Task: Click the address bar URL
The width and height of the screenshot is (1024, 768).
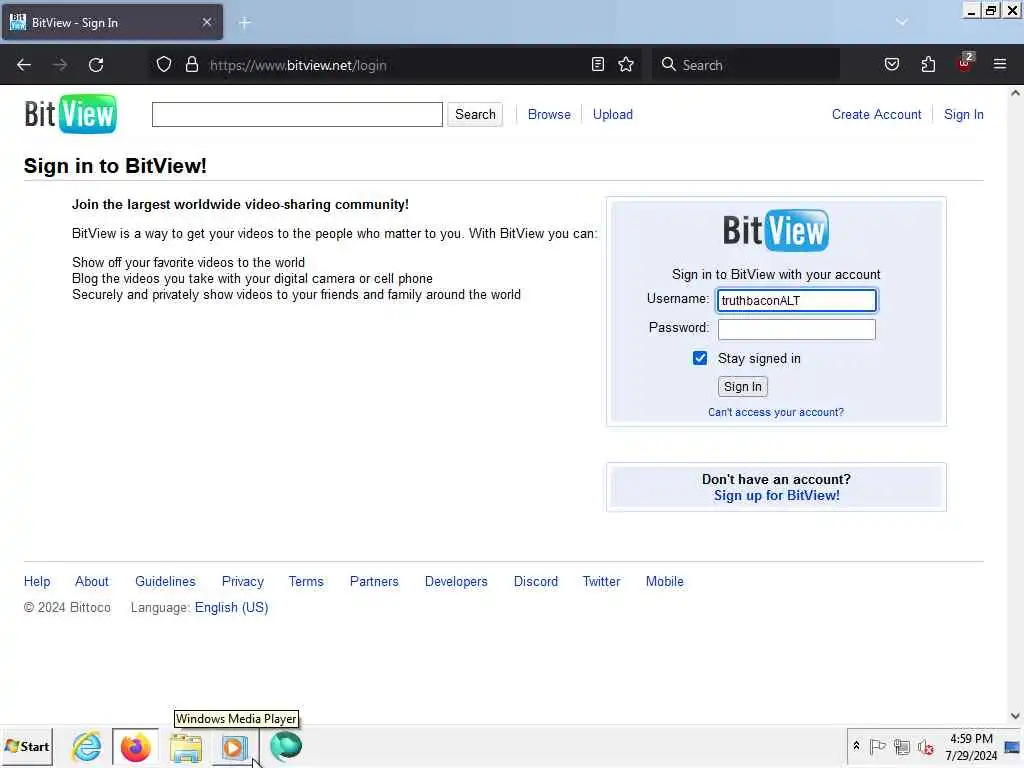Action: point(298,65)
